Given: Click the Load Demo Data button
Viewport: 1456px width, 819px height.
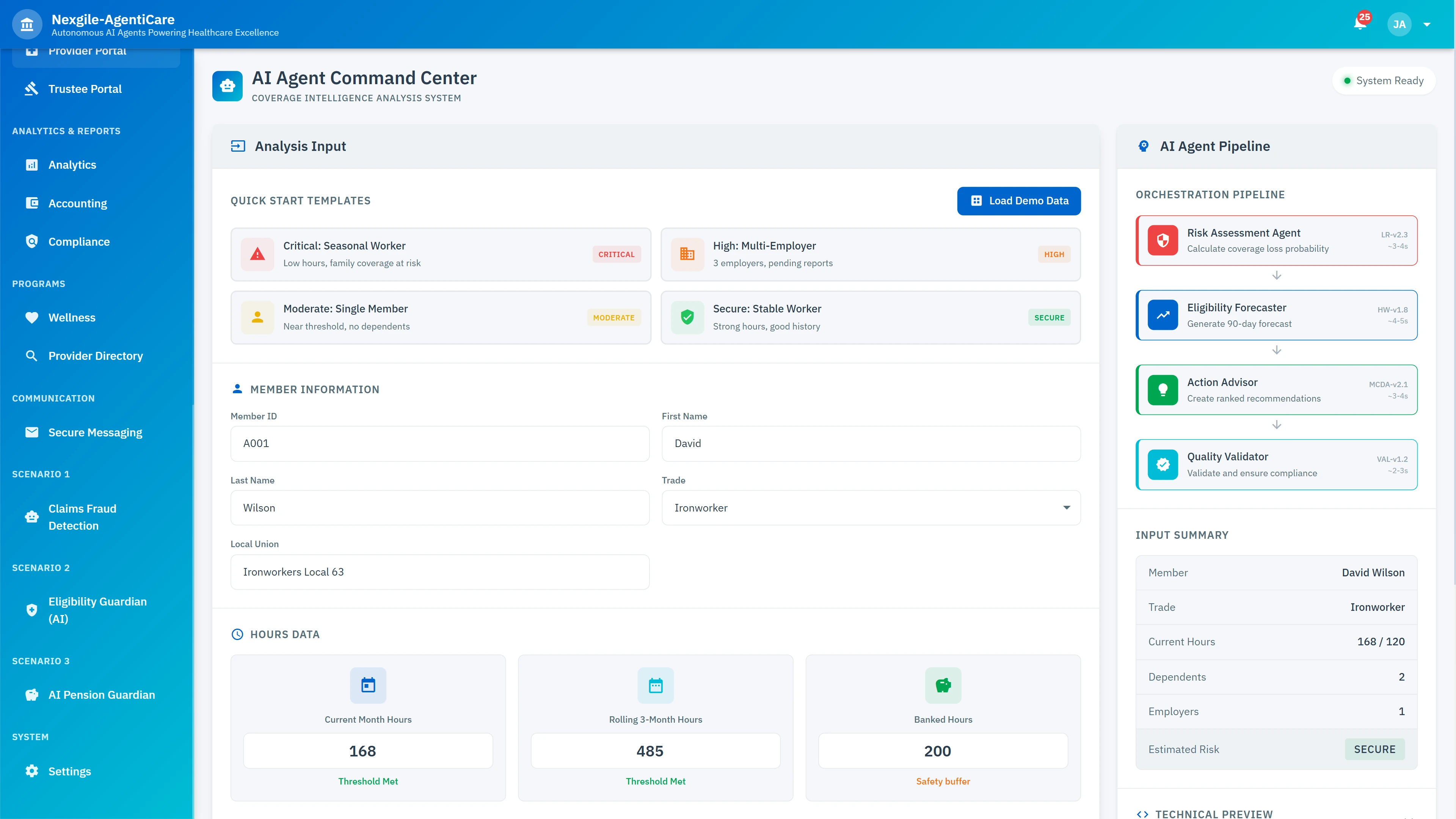Looking at the screenshot, I should [1018, 201].
